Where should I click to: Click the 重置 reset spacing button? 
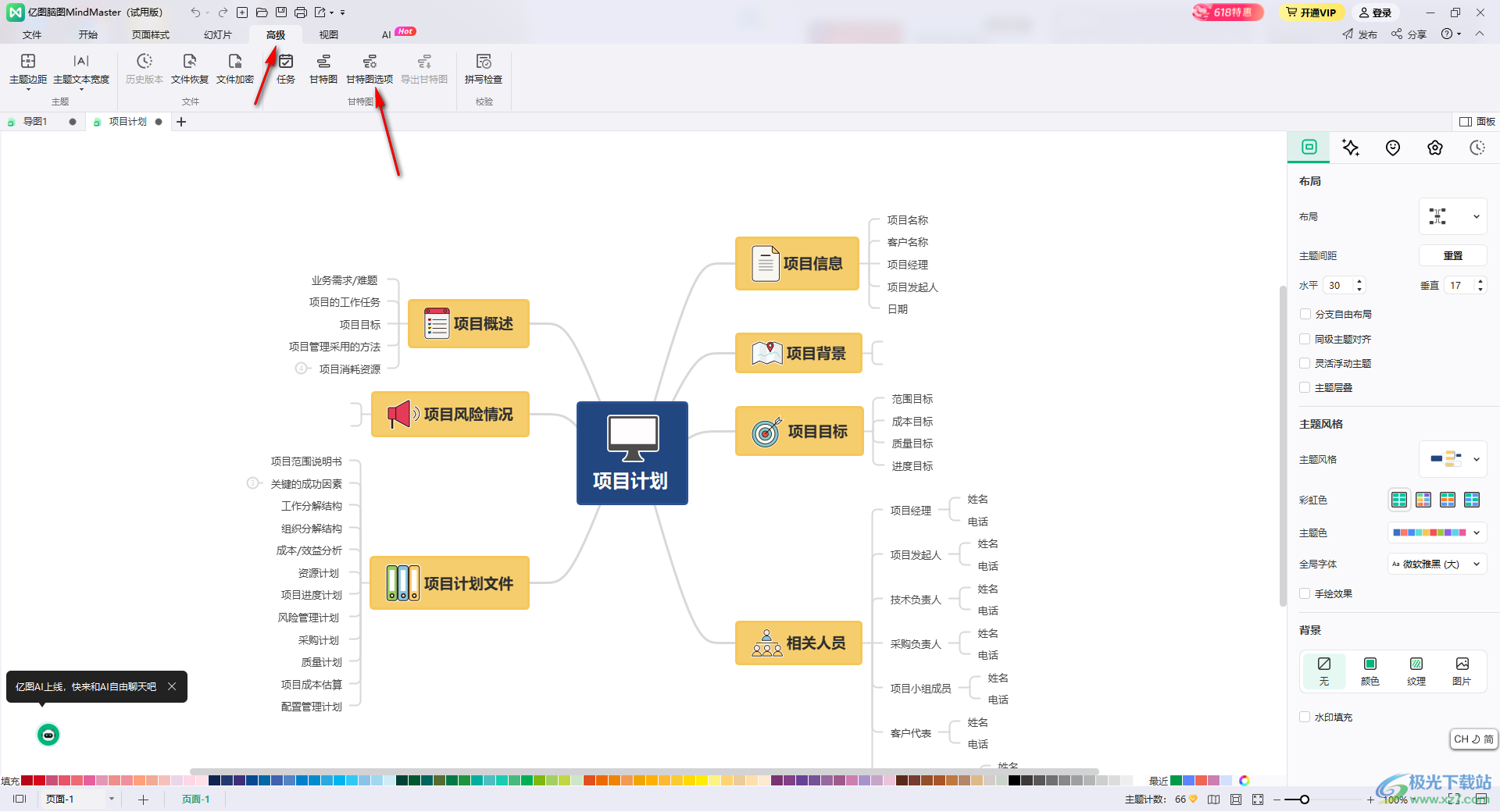tap(1453, 255)
